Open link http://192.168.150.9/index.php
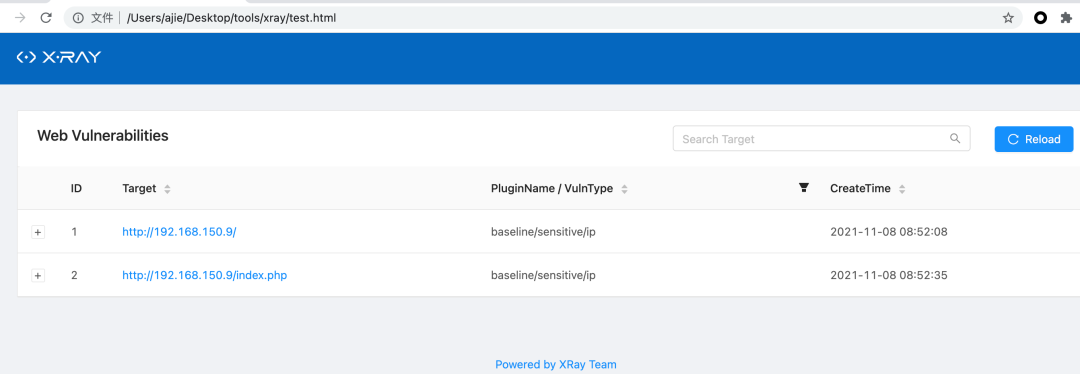Image resolution: width=1080 pixels, height=374 pixels. (x=205, y=275)
